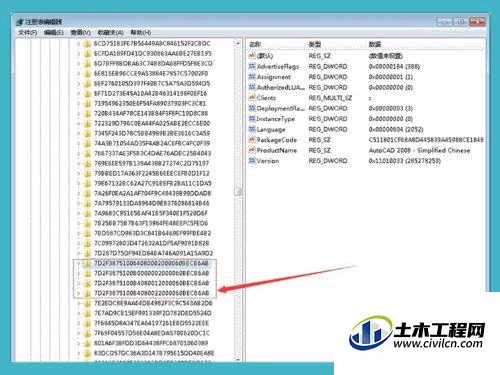Click folder icon of key 6CD75183FE7B
Screen dimensions: 500x375
[x=87, y=44]
